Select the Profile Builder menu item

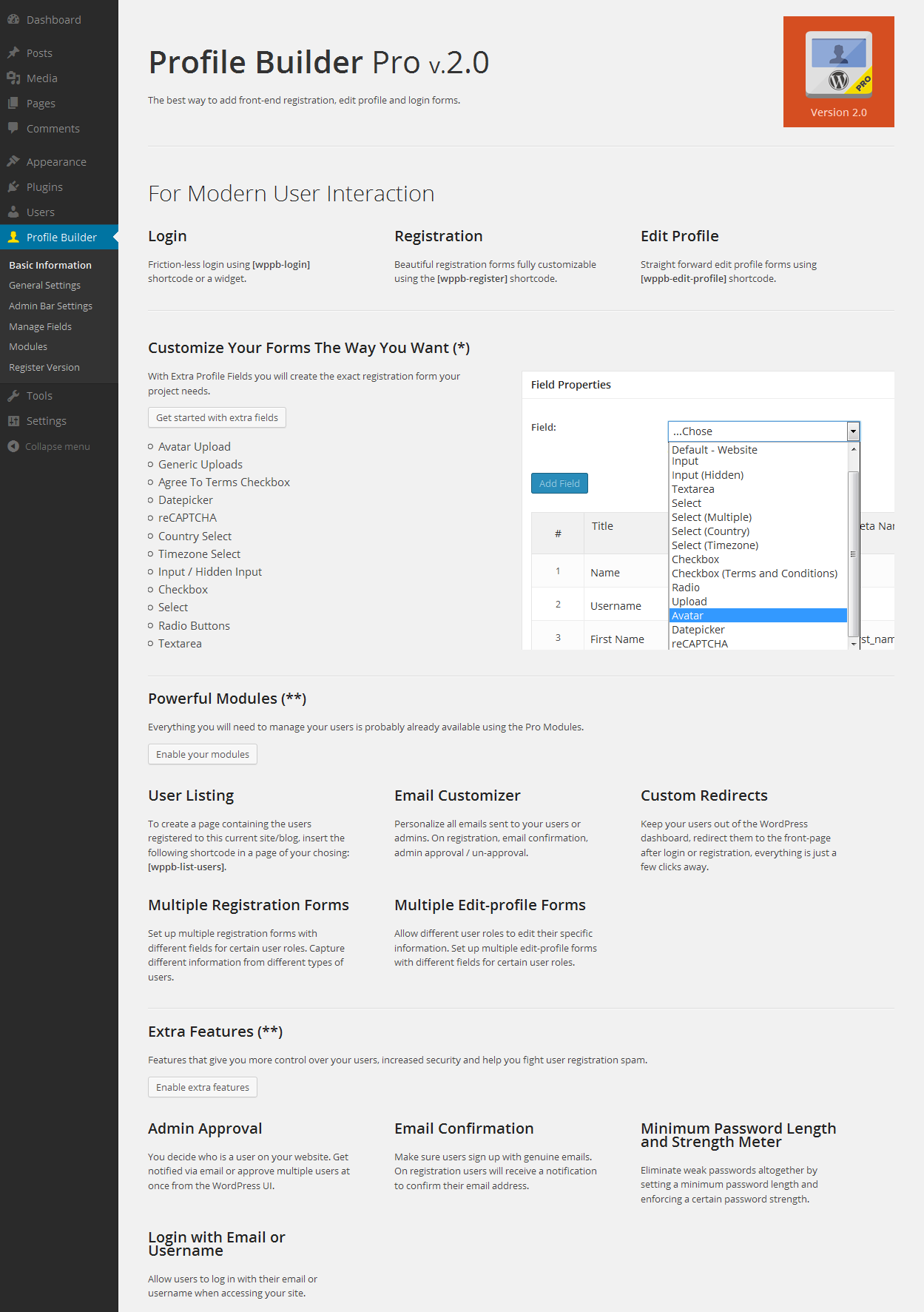(x=59, y=237)
